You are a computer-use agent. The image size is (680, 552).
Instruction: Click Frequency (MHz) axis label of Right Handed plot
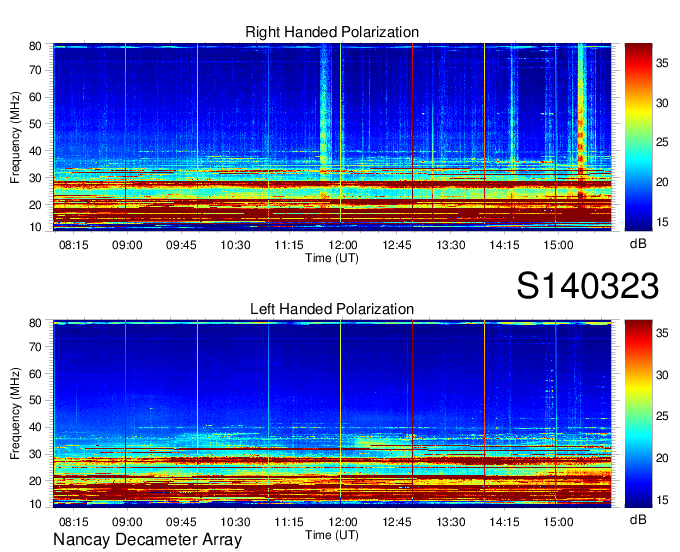point(15,137)
